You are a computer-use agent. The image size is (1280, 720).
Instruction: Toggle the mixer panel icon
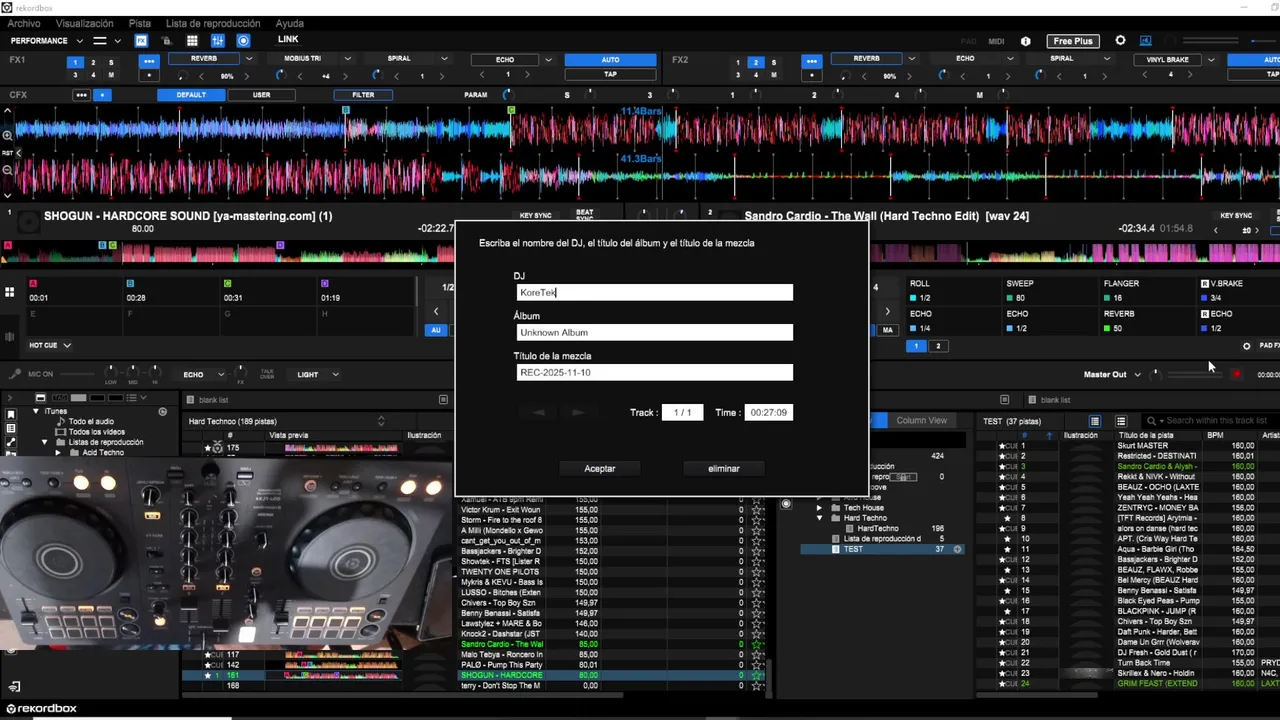218,41
